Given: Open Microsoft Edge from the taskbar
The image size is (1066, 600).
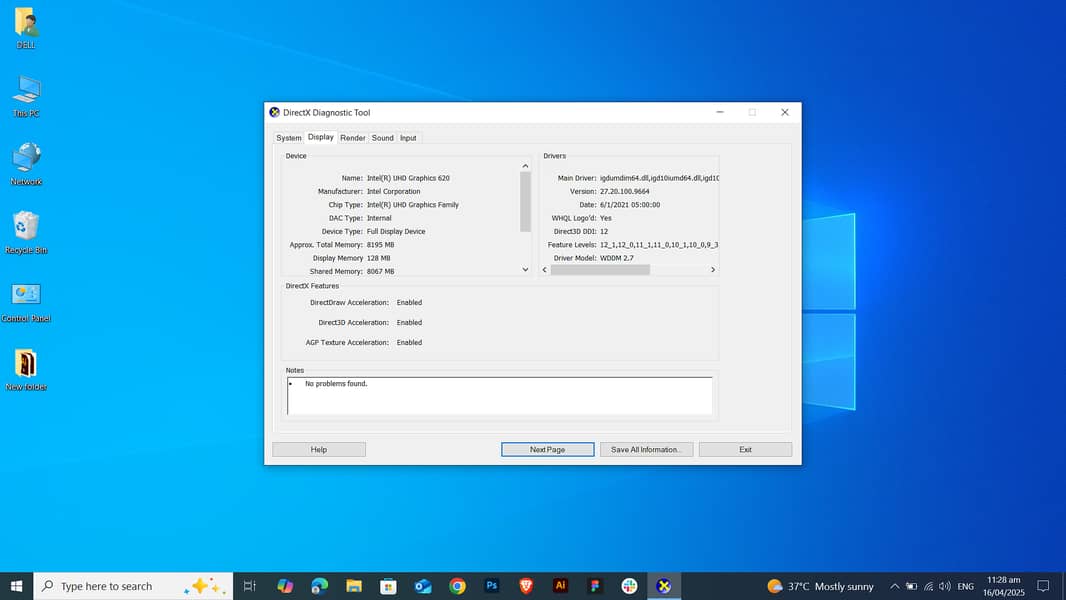Looking at the screenshot, I should [320, 586].
